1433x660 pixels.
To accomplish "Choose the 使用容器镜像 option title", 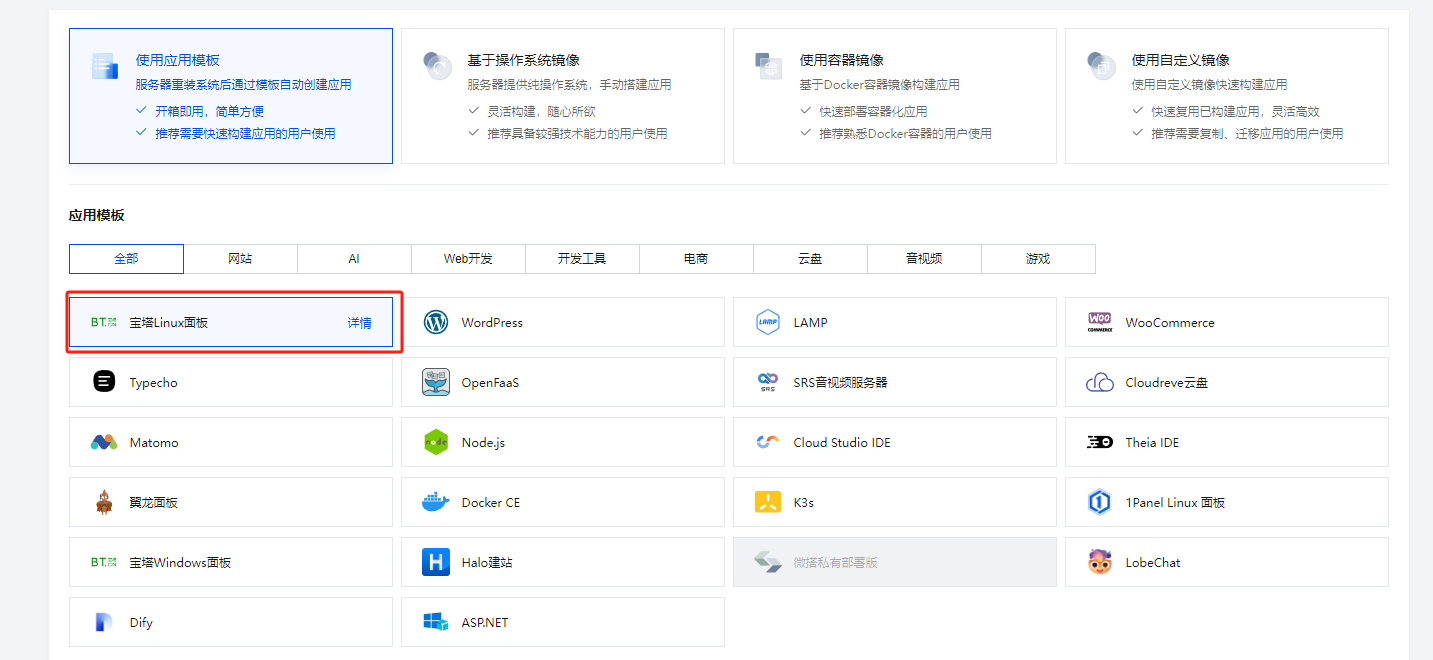I will [841, 60].
